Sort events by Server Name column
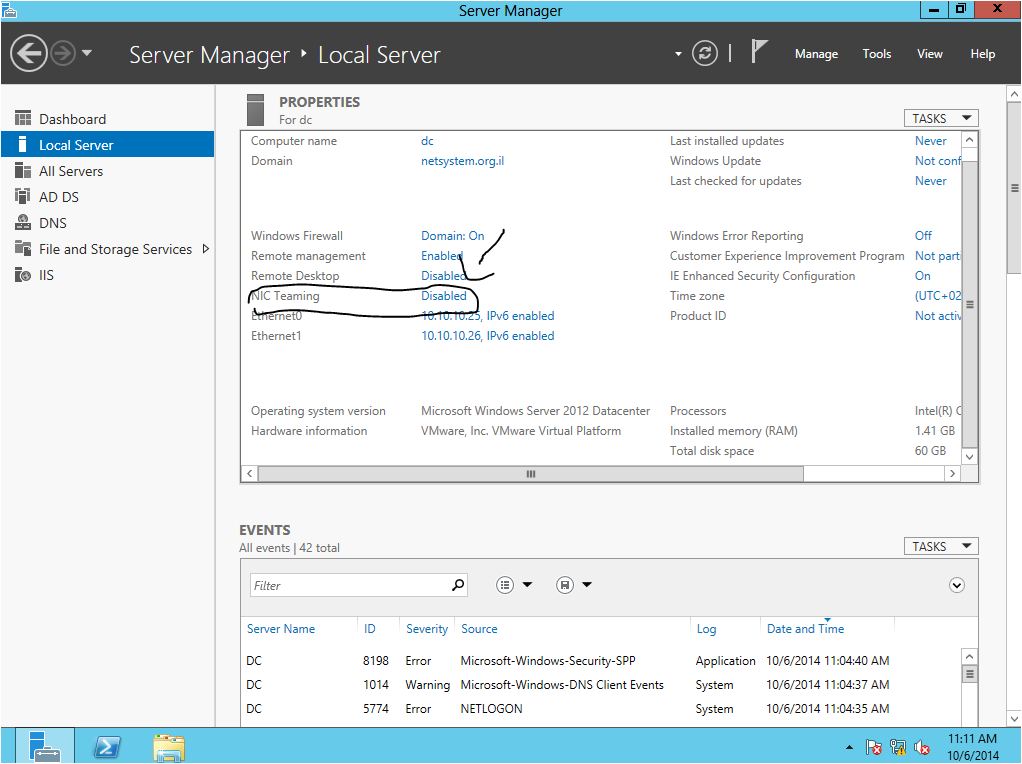 click(280, 629)
